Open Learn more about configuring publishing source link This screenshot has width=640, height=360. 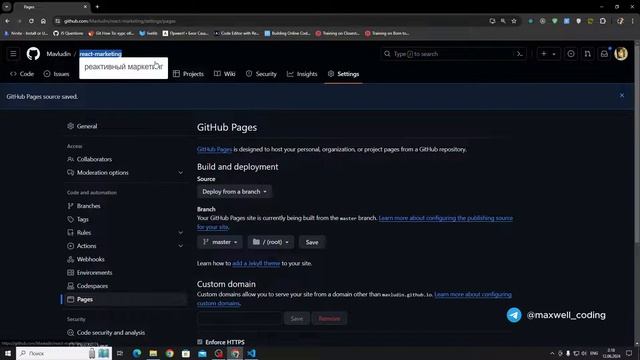click(x=446, y=218)
